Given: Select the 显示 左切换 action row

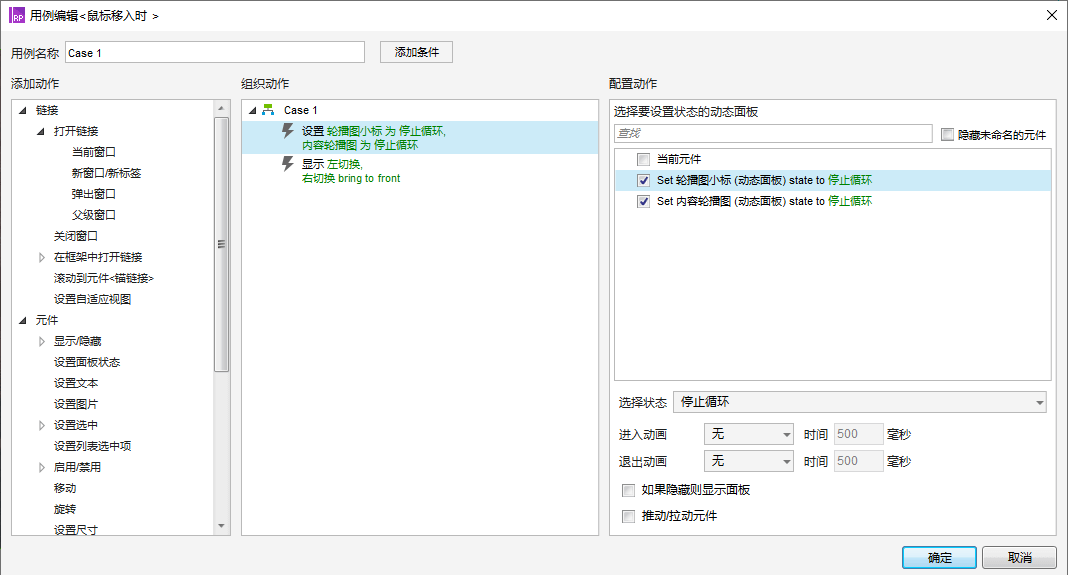Looking at the screenshot, I should coord(420,171).
